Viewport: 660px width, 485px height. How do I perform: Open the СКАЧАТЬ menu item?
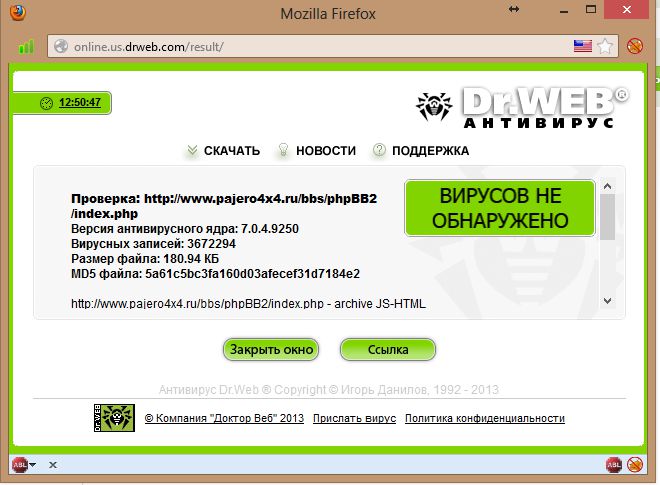point(232,151)
